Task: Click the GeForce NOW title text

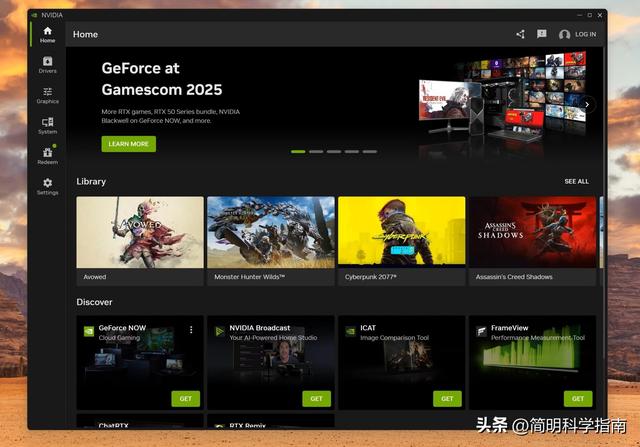Action: click(x=122, y=328)
